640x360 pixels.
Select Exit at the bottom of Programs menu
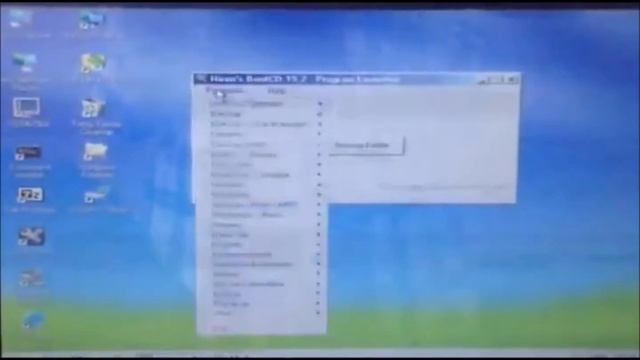point(220,328)
